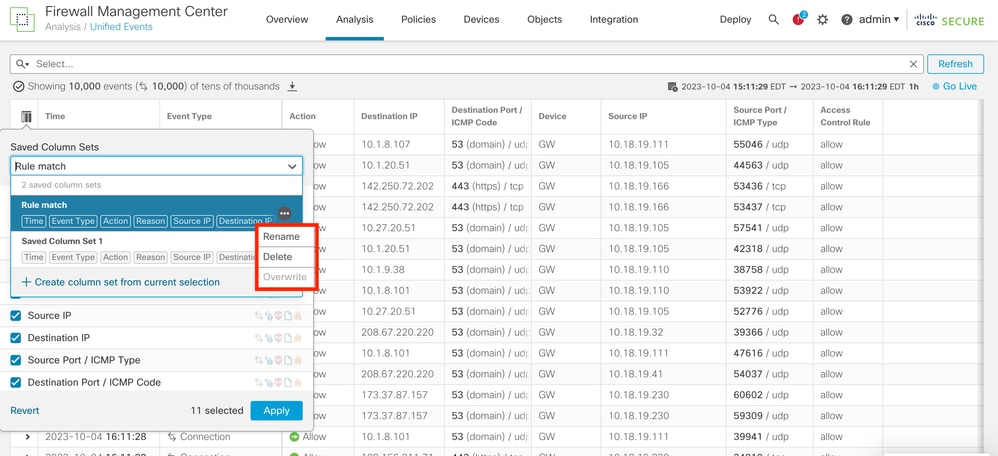Open options for Rule match set

(x=285, y=213)
